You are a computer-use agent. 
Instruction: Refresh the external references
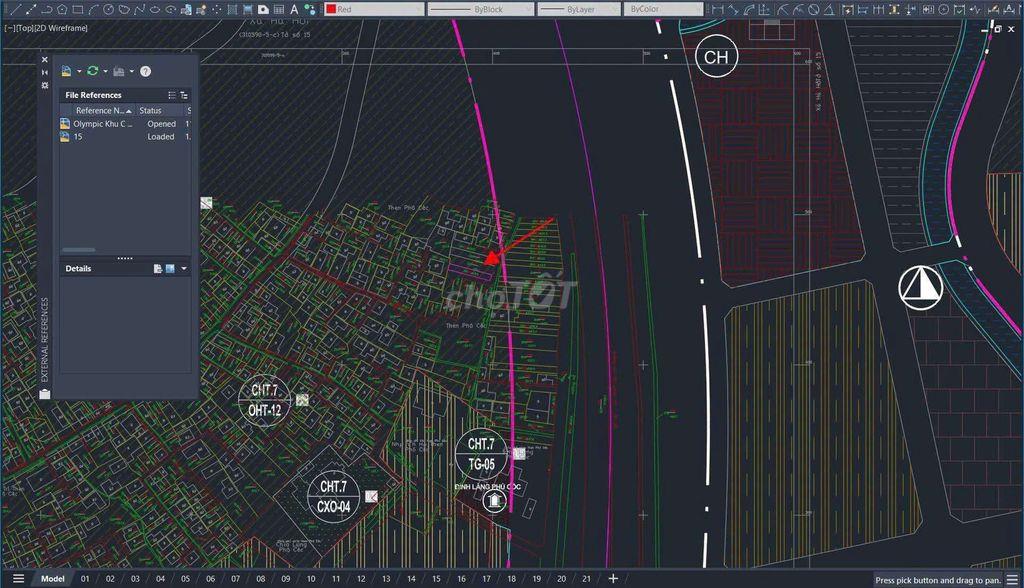(x=93, y=71)
